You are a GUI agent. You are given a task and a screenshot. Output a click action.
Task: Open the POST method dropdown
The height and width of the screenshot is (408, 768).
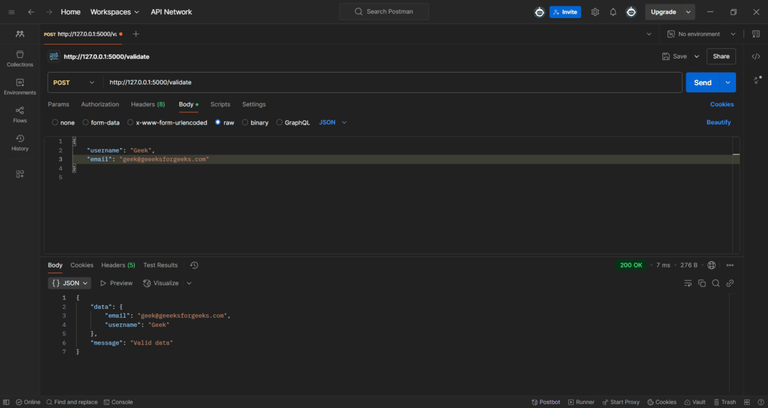click(x=75, y=82)
